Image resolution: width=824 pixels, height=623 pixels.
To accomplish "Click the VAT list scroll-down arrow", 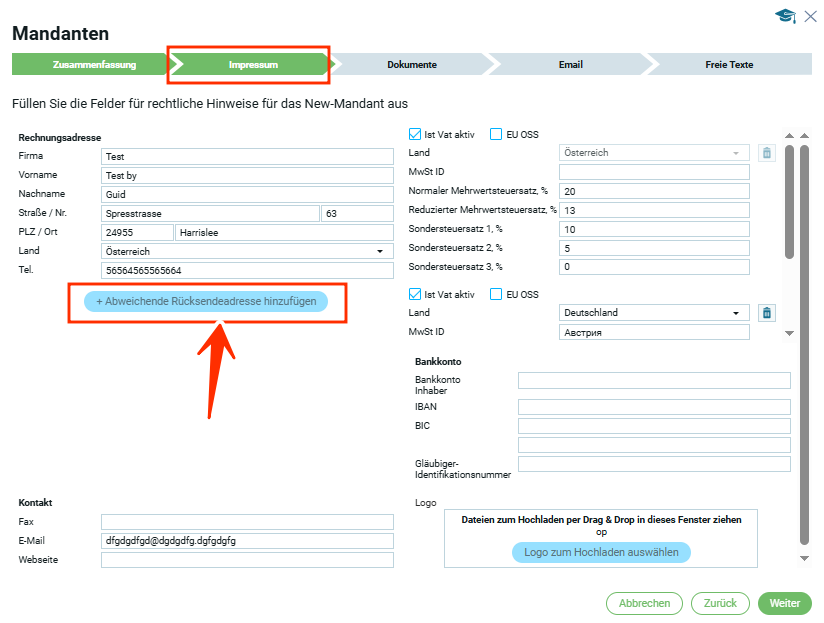I will [789, 333].
